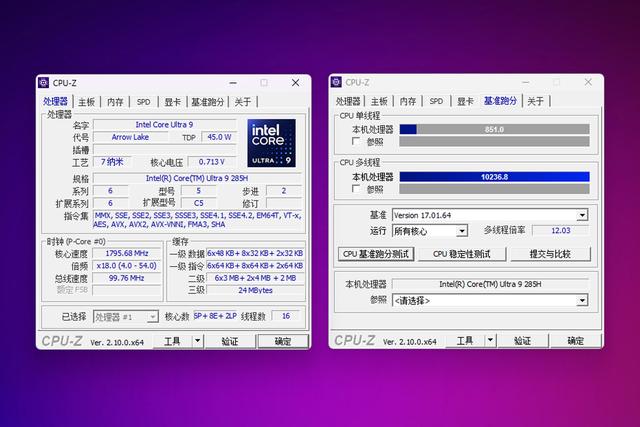Click 确定 button in right window

click(x=576, y=340)
